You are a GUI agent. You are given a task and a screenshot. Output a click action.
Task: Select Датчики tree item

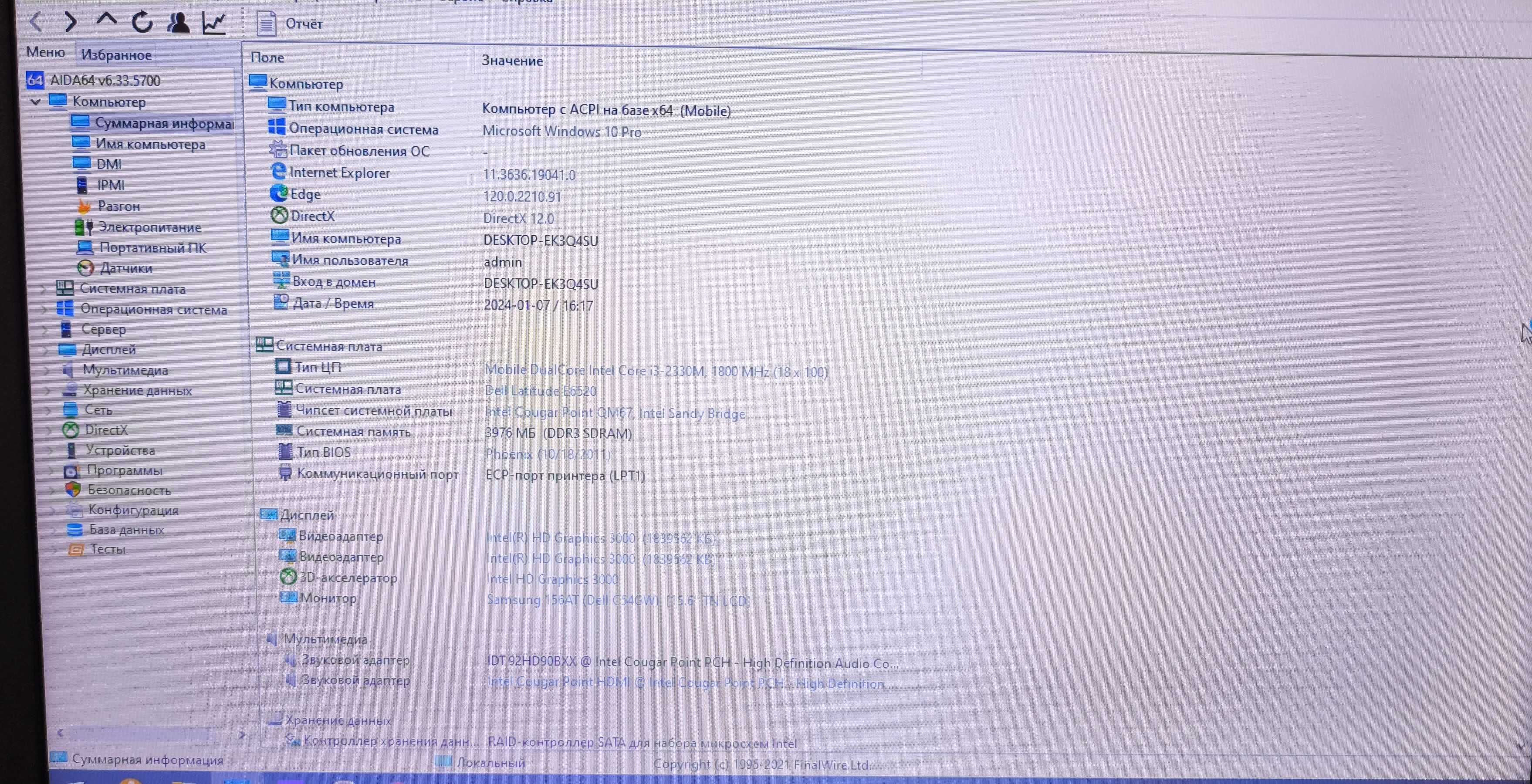(x=126, y=267)
